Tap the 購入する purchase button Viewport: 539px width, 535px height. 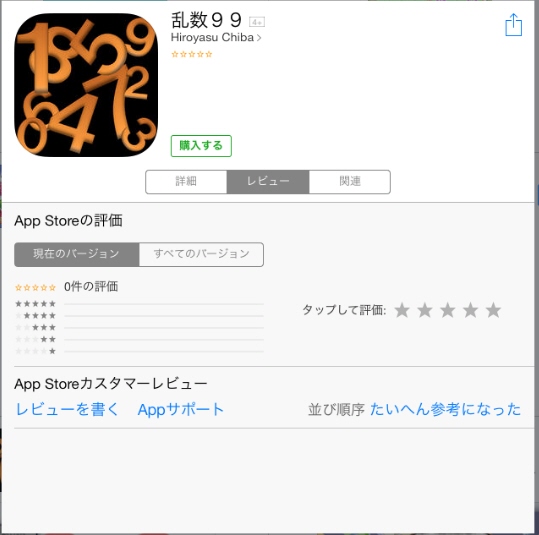coord(201,146)
